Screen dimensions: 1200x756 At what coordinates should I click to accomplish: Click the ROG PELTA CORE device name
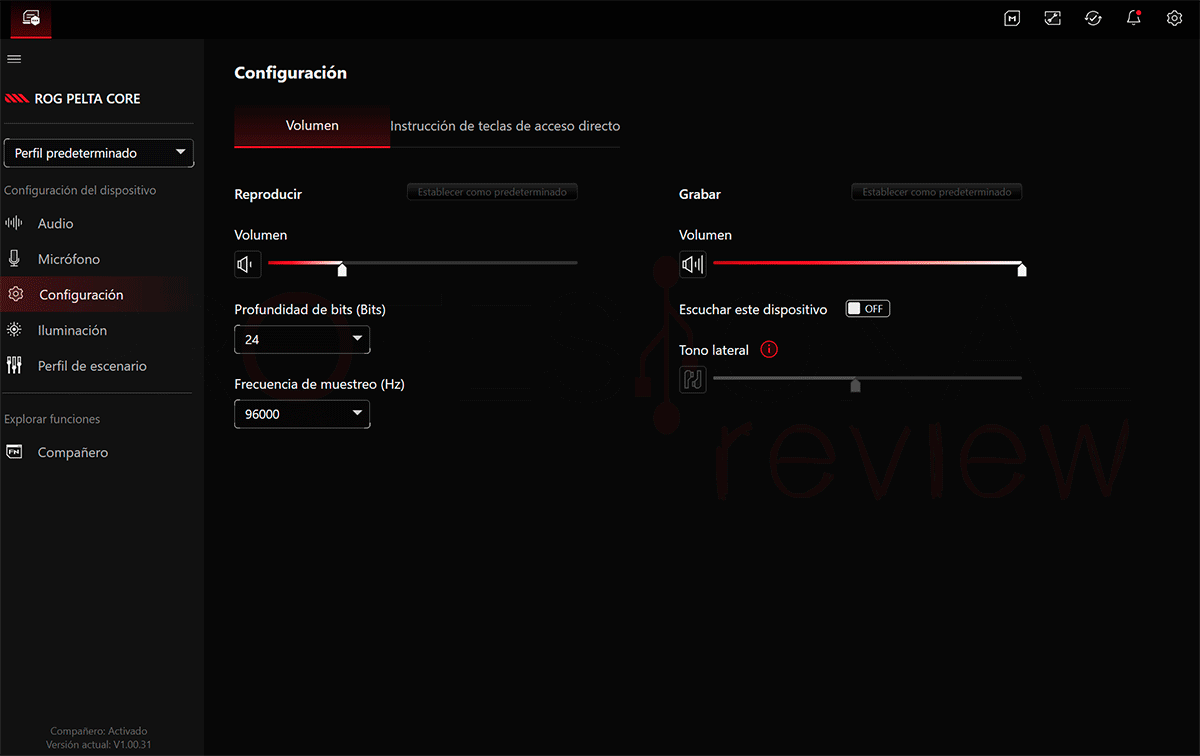pos(87,99)
